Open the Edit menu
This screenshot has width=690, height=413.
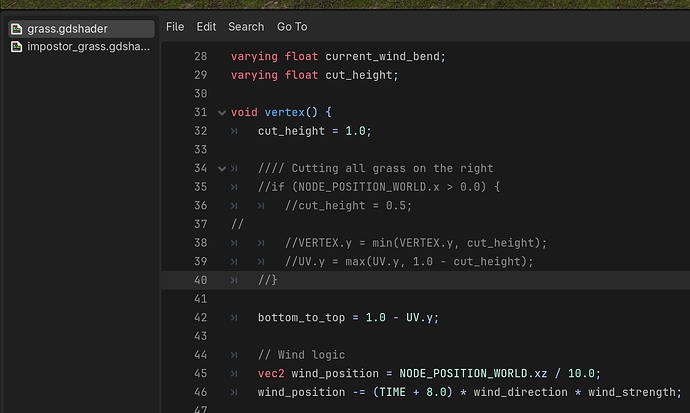click(x=206, y=27)
